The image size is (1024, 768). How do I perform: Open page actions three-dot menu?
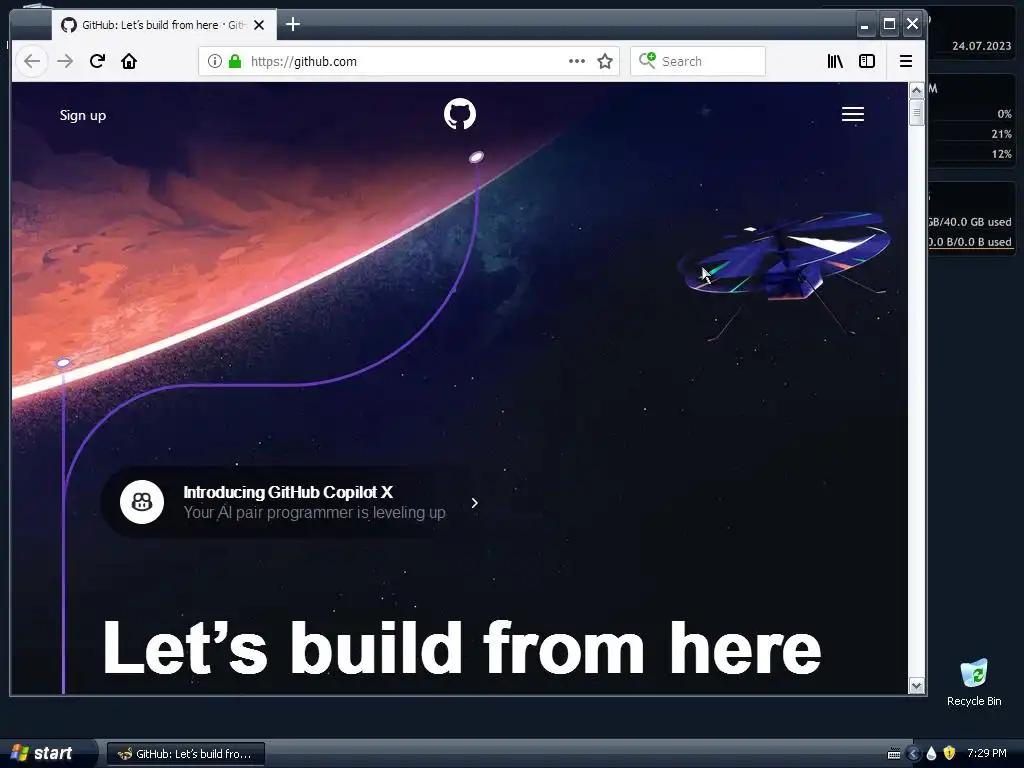[577, 61]
